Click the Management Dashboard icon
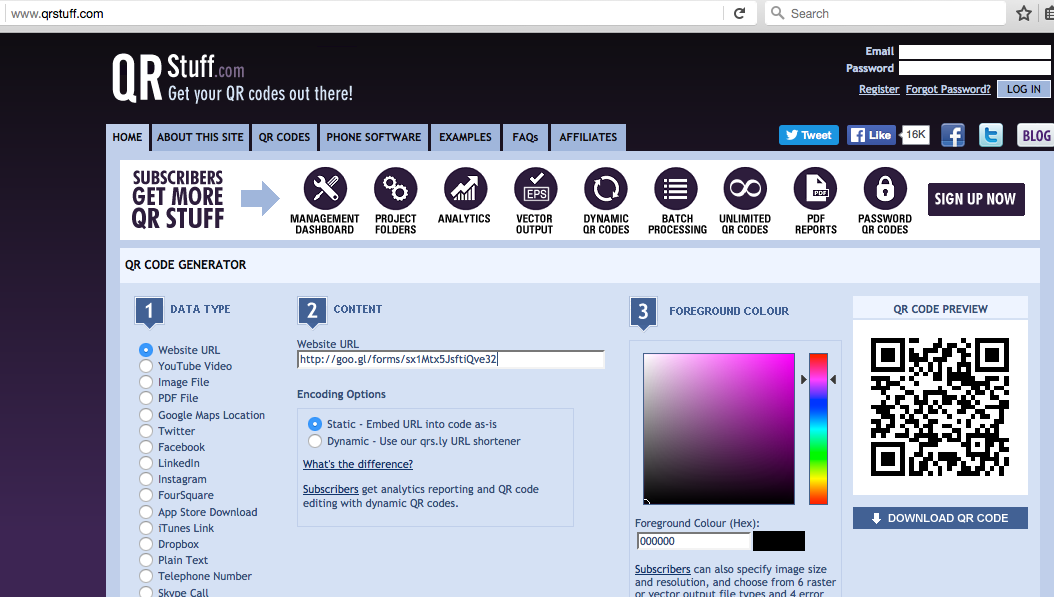Screen dimensions: 1054x597 pyautogui.click(x=325, y=189)
